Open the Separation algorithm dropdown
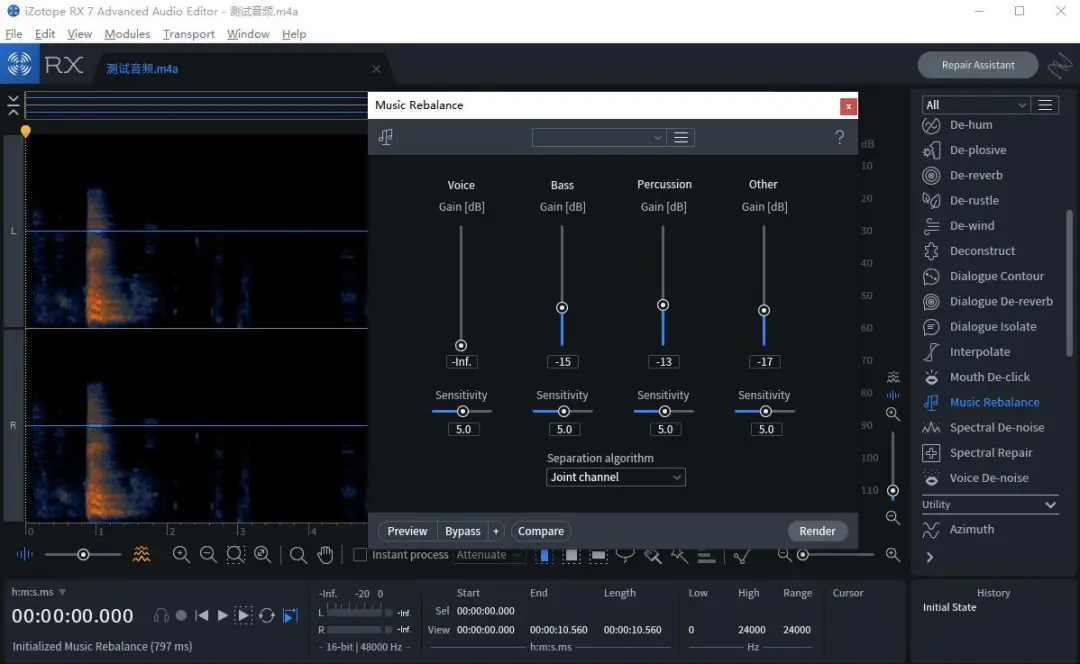The height and width of the screenshot is (664, 1080). [x=615, y=477]
